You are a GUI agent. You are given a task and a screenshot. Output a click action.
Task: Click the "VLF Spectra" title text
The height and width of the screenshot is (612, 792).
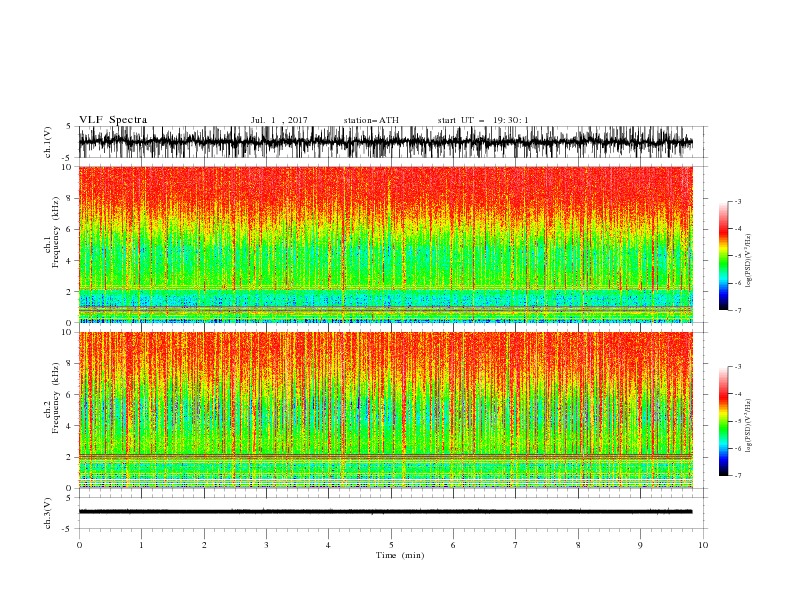click(x=113, y=120)
